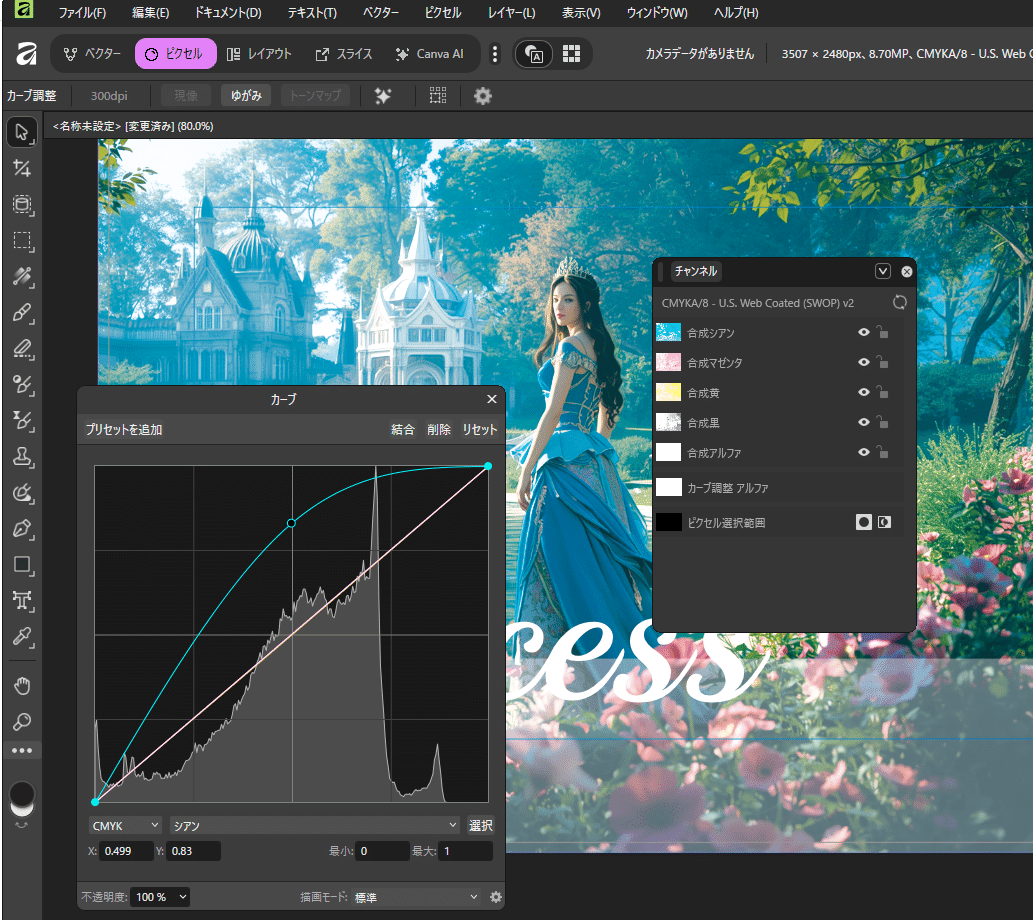Switch to the レイアウト studio
Viewport: 1033px width, 920px height.
(259, 54)
